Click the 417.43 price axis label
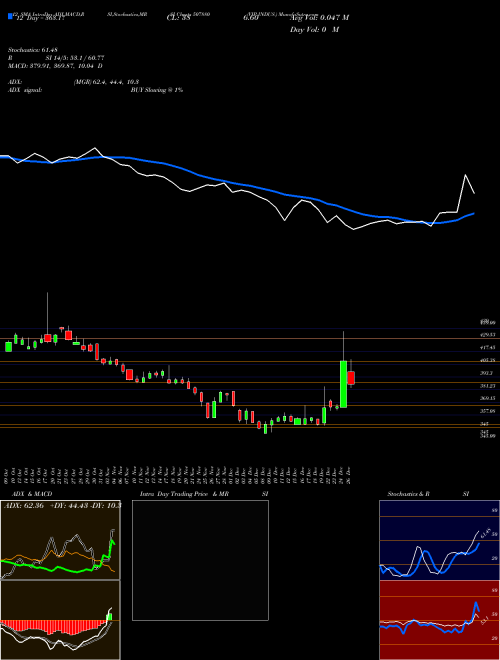 click(x=487, y=348)
